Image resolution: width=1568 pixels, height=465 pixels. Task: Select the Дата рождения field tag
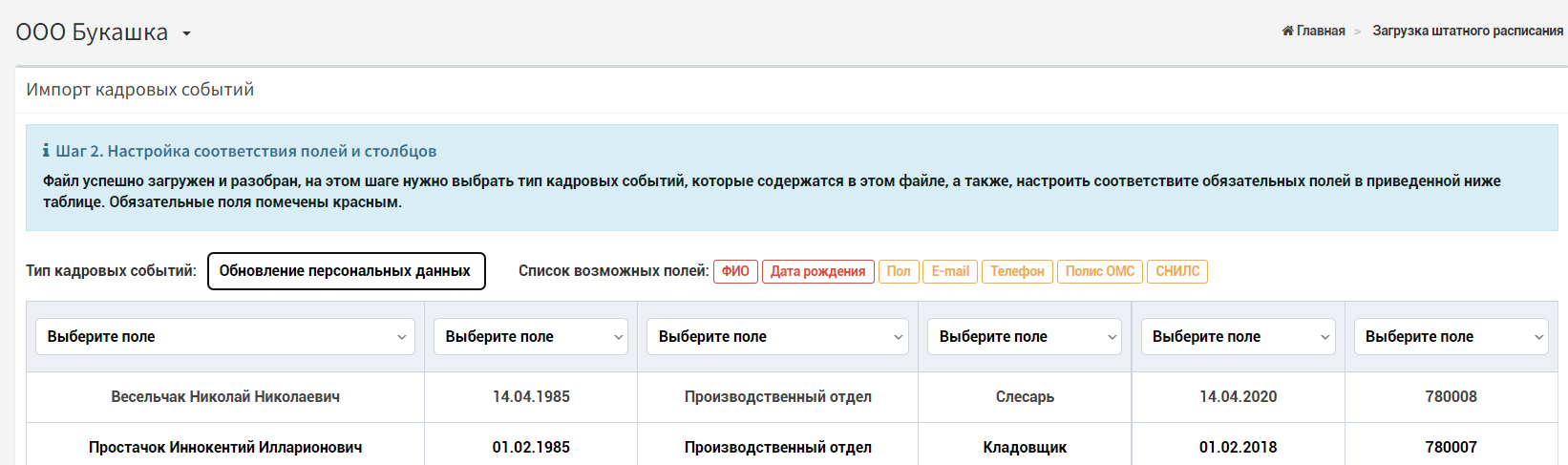(x=817, y=271)
